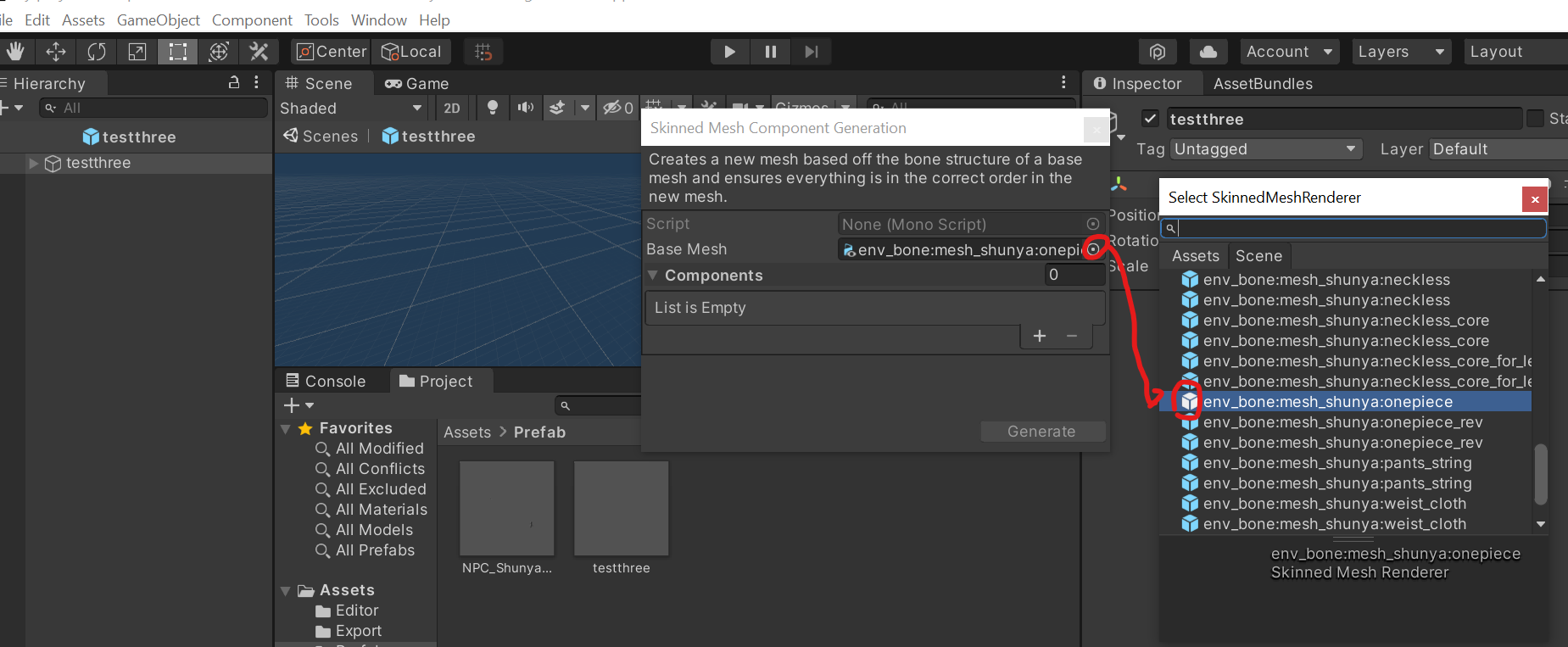
Task: Toggle Local handle rotation
Action: (411, 52)
